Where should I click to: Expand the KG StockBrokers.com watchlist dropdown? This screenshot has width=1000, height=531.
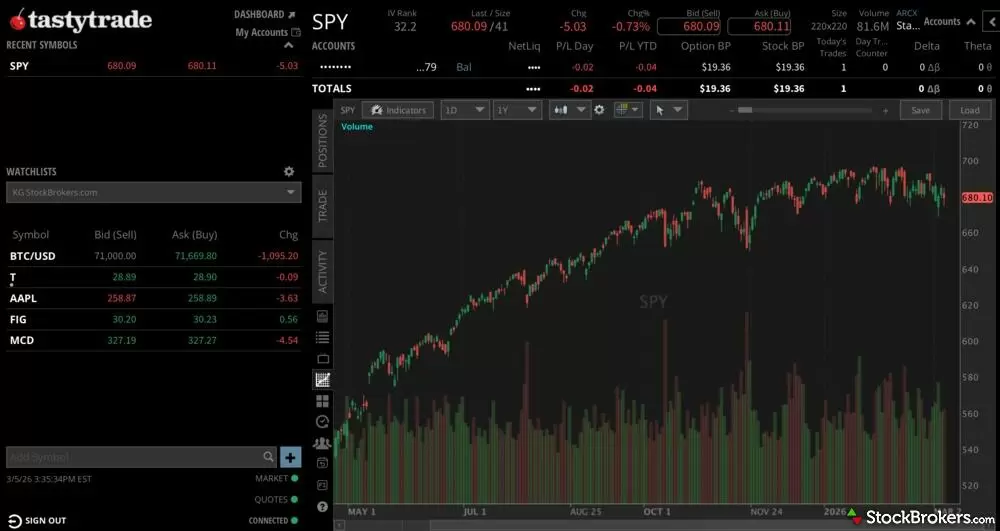pos(153,193)
